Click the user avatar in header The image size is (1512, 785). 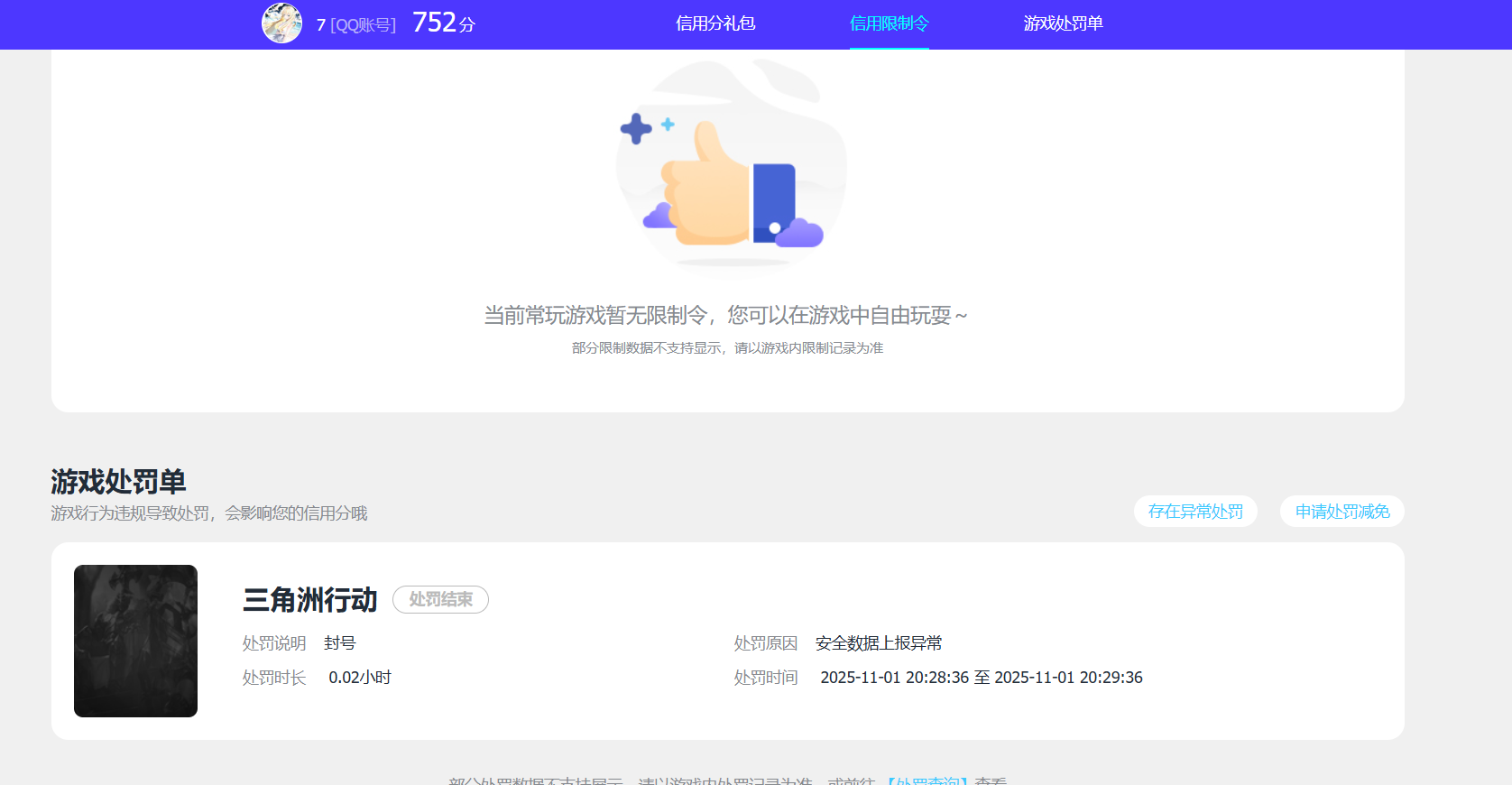(x=281, y=23)
